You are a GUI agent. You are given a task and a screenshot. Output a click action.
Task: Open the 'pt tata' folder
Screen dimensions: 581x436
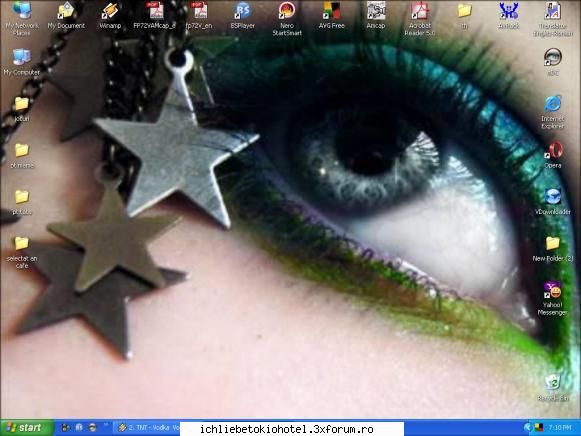[21, 203]
